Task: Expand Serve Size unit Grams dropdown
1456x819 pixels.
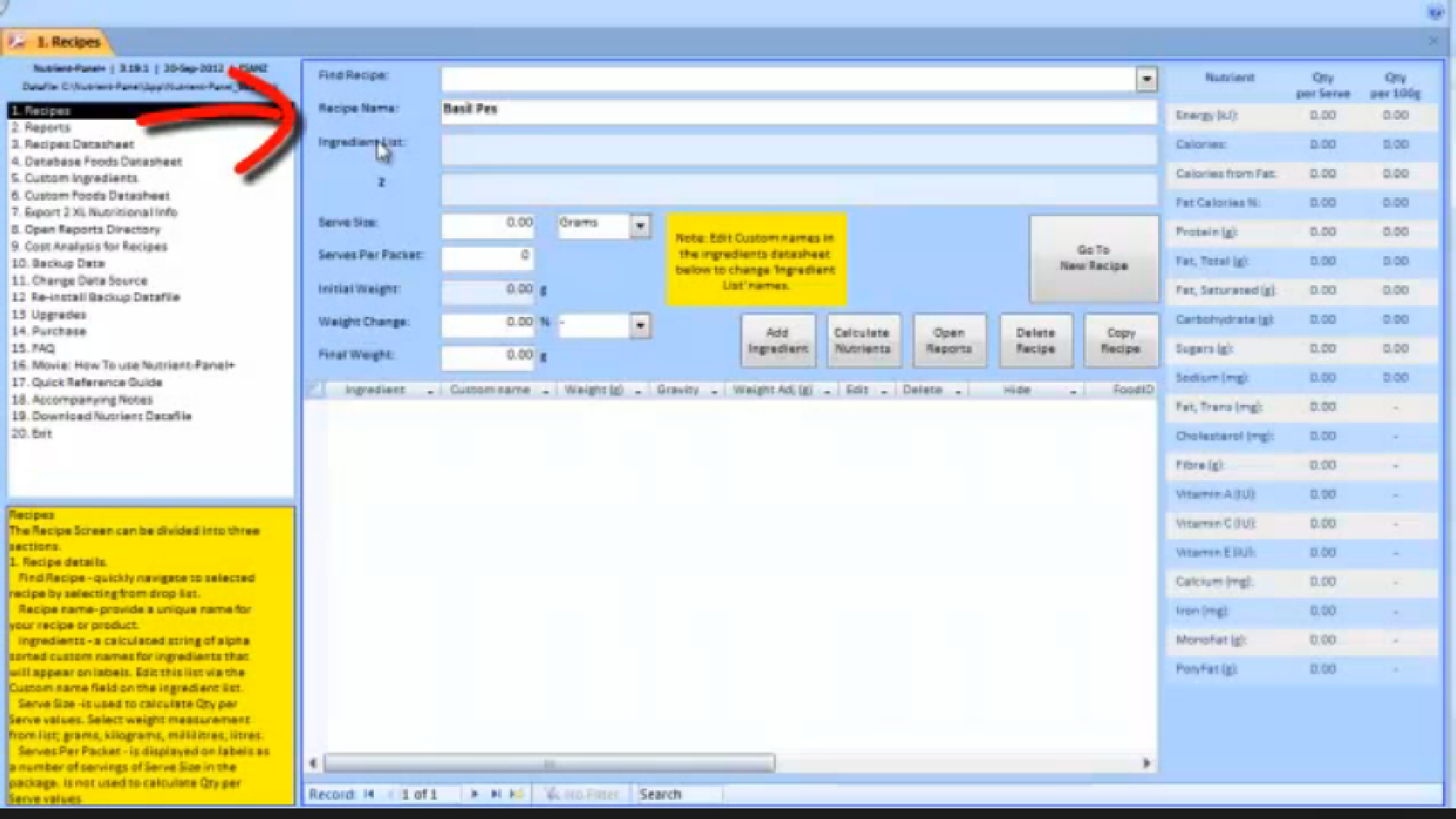Action: [x=640, y=226]
